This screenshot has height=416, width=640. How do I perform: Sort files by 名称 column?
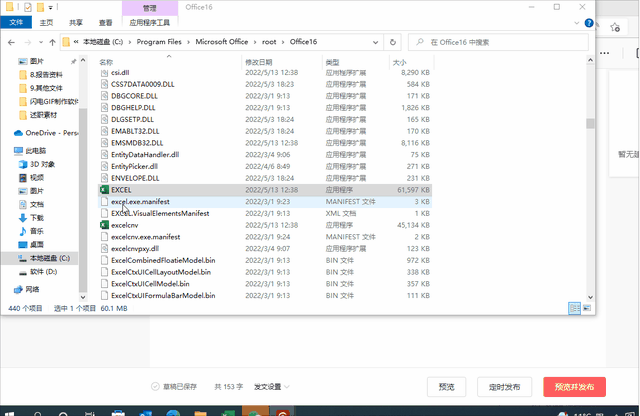click(x=106, y=62)
